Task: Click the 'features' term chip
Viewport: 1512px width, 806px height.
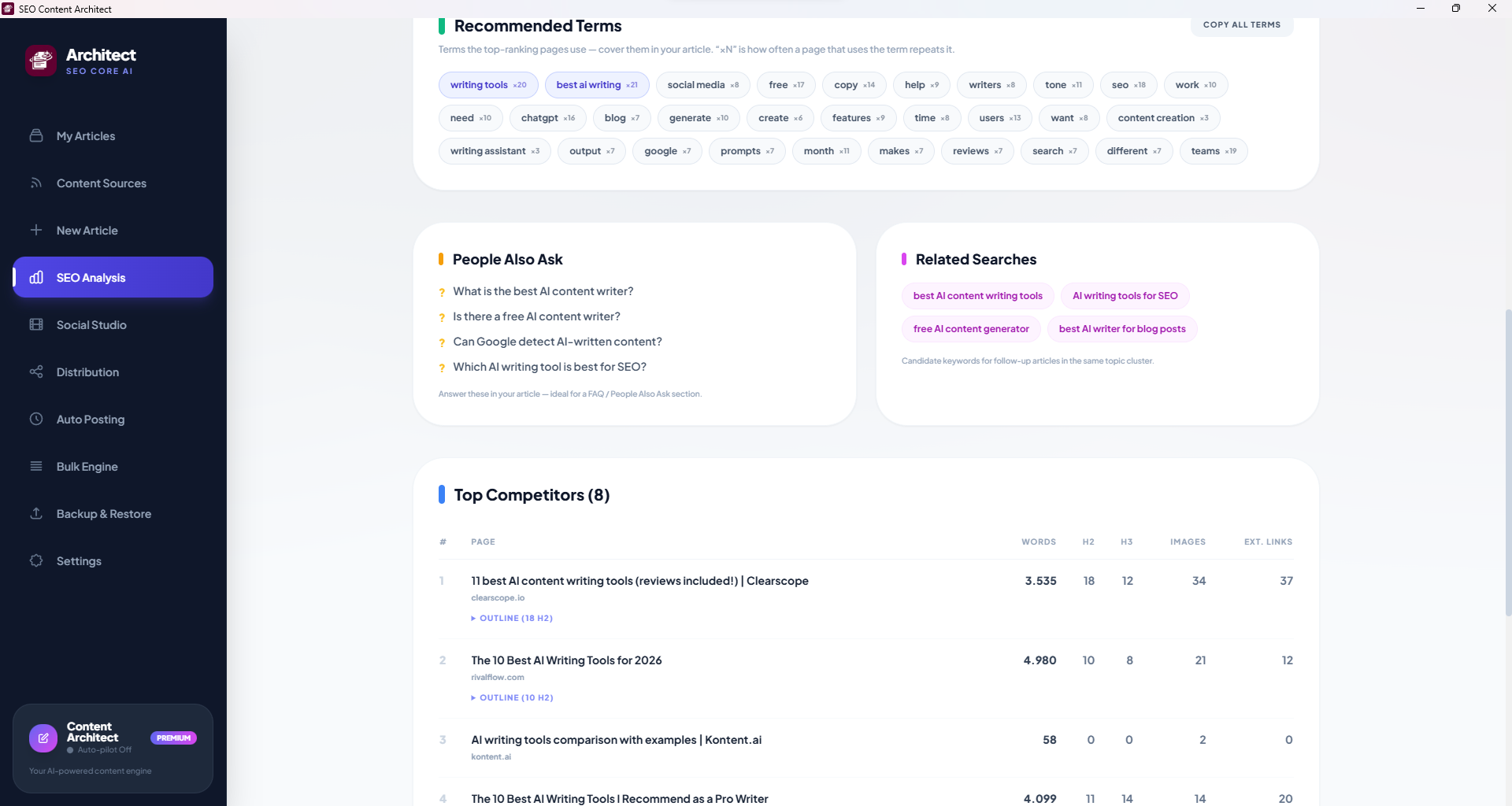Action: click(858, 118)
